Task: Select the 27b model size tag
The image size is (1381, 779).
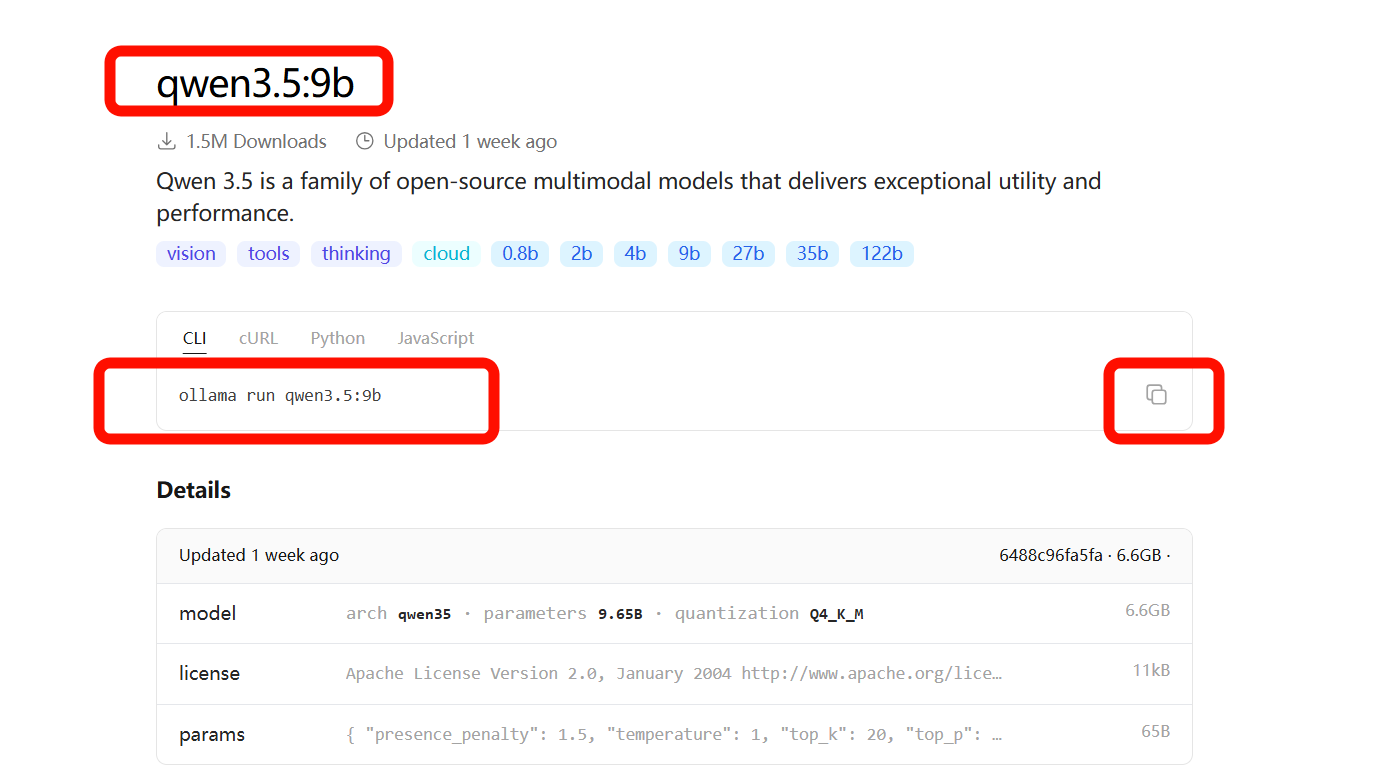Action: [748, 254]
